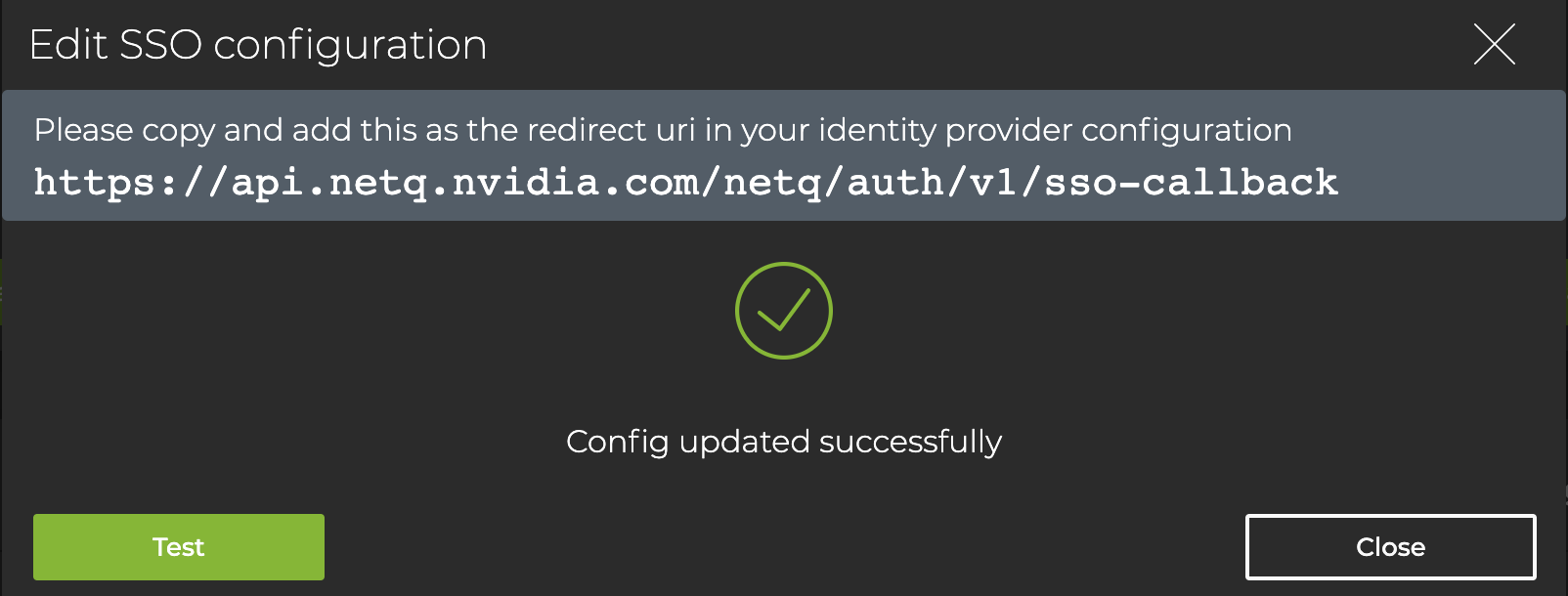Click the white-outlined Close button
Screen dimensions: 1568x596
coord(1390,547)
